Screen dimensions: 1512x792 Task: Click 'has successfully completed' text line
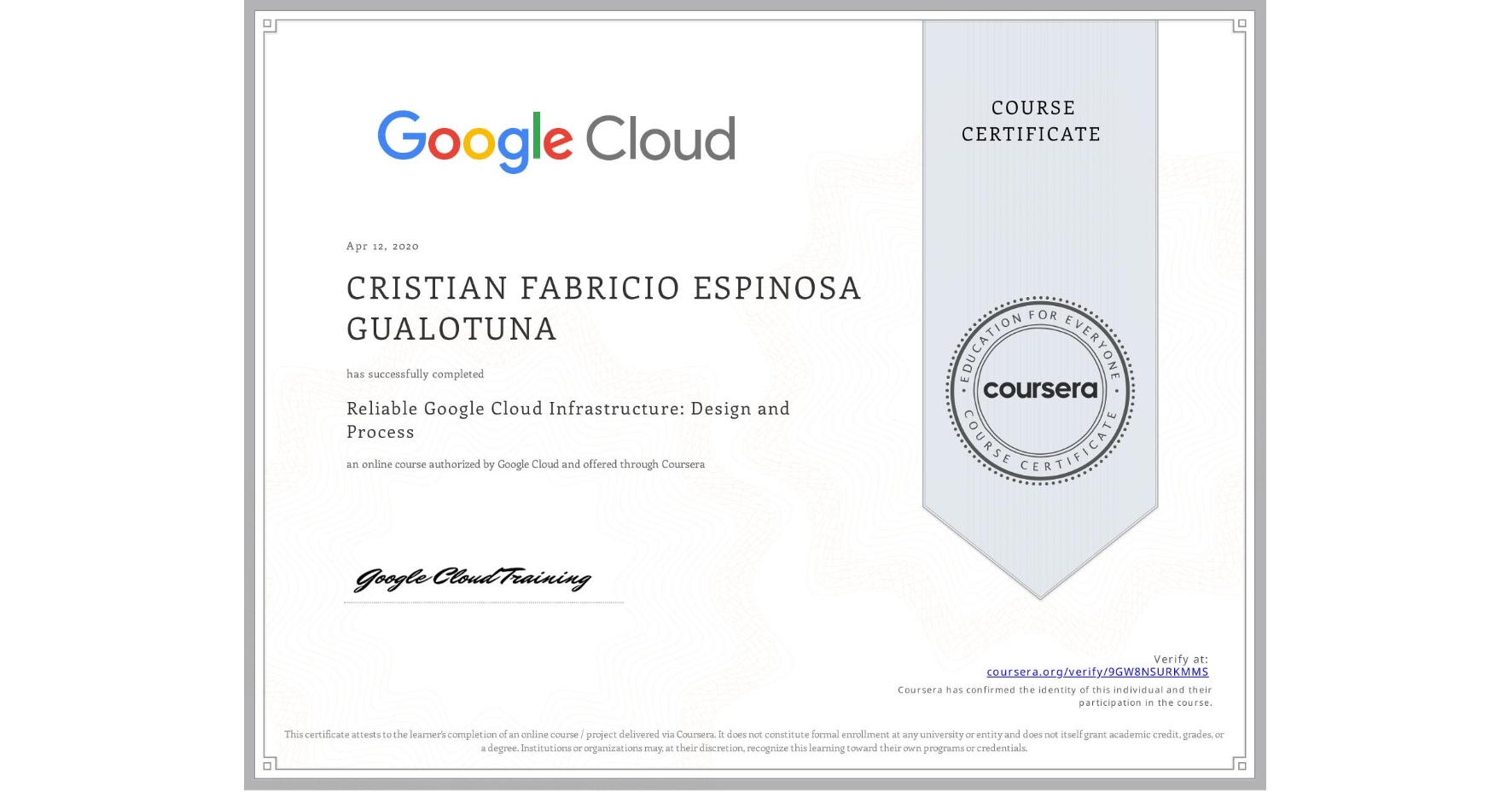[x=415, y=374]
